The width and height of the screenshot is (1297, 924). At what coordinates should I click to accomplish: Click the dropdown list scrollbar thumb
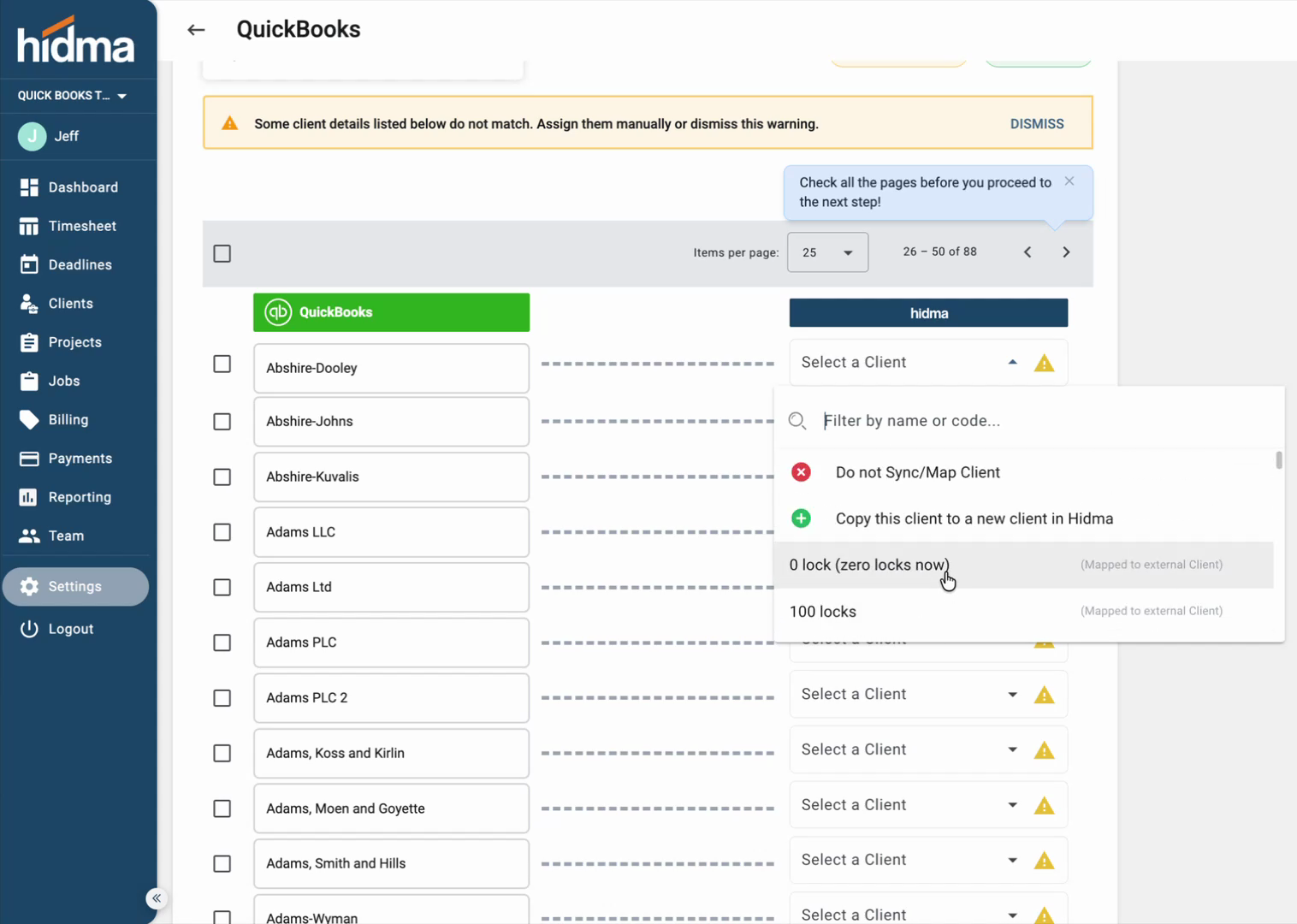tap(1279, 460)
